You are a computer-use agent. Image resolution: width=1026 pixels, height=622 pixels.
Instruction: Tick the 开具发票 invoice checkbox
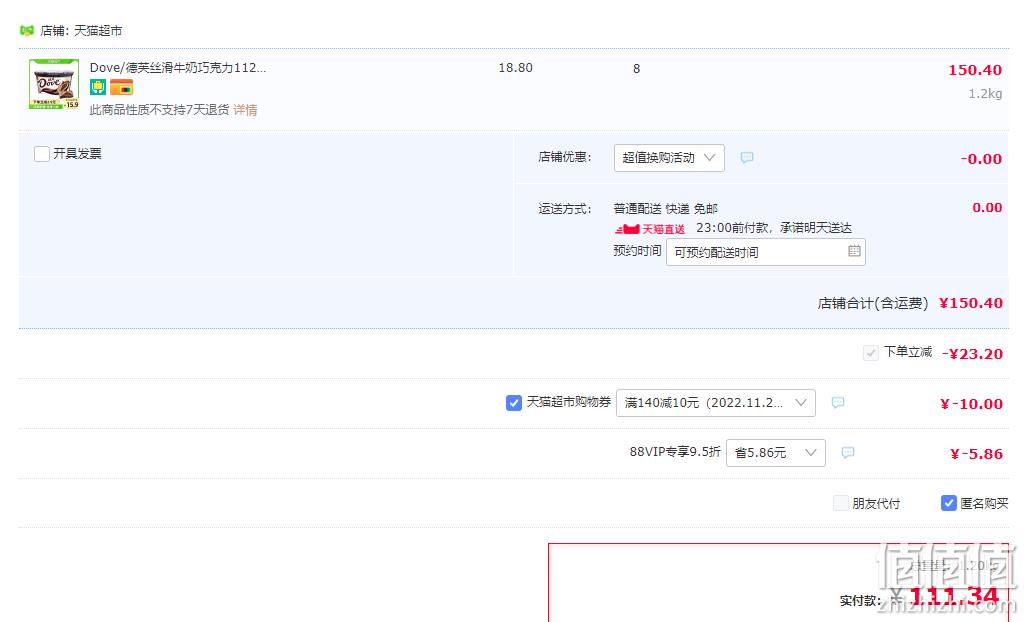[42, 154]
